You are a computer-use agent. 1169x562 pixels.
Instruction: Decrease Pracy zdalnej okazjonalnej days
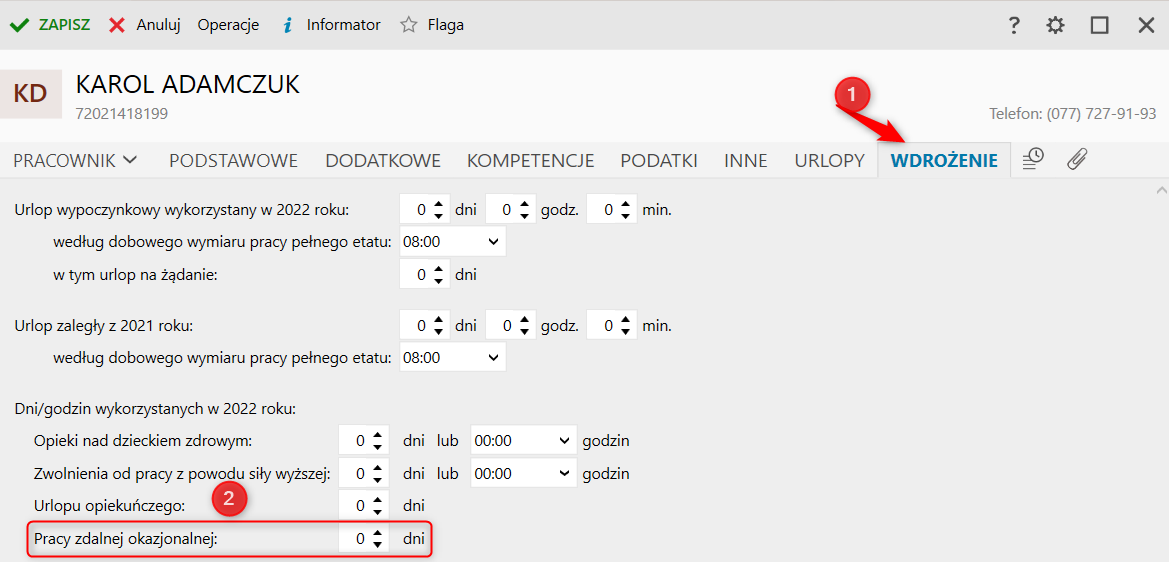tap(378, 545)
